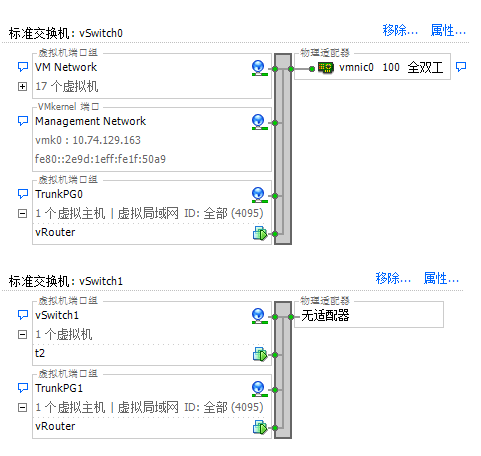Open 属性 properties for vSwitch0
This screenshot has height=456, width=481.
pyautogui.click(x=448, y=30)
